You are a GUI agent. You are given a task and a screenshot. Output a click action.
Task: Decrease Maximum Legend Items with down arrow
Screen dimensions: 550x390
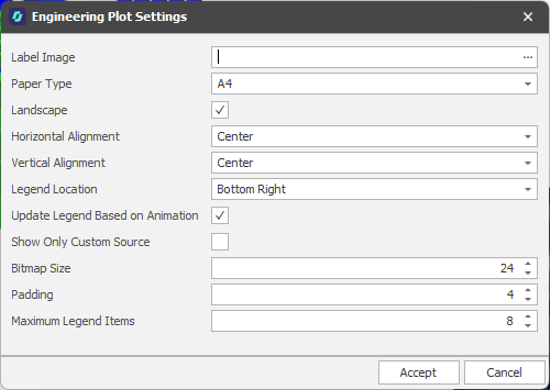(528, 325)
